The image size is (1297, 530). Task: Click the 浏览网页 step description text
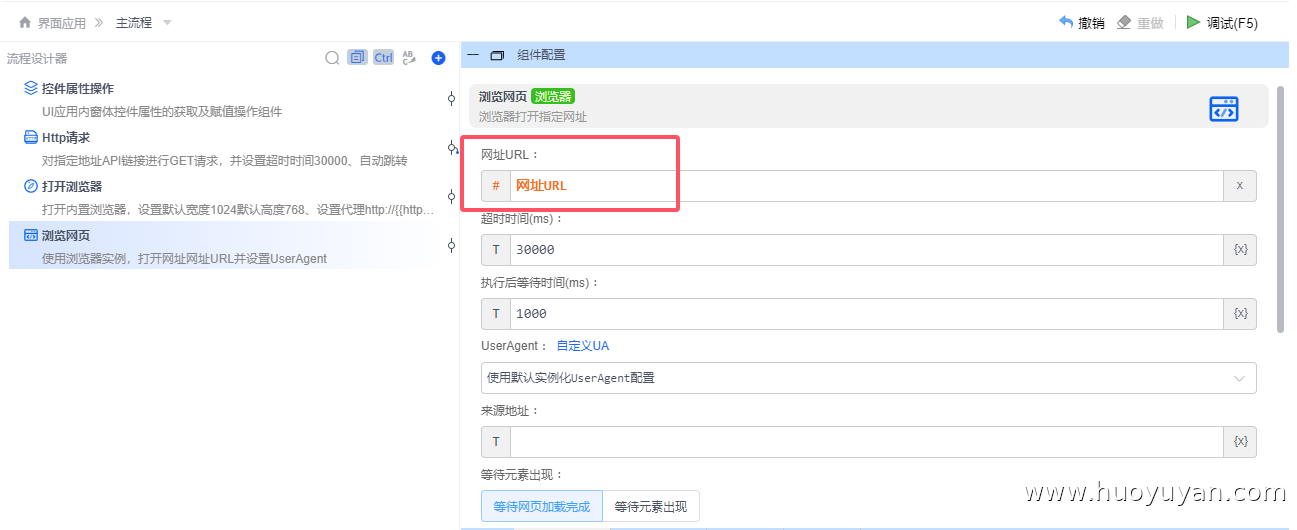point(185,259)
